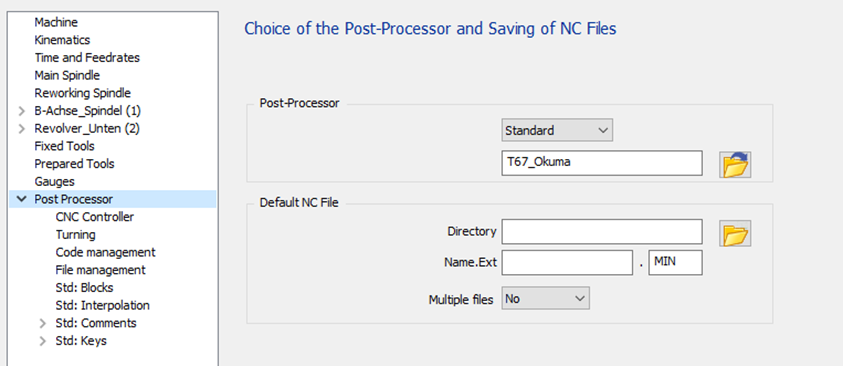Select Kinematics in the tree

62,40
